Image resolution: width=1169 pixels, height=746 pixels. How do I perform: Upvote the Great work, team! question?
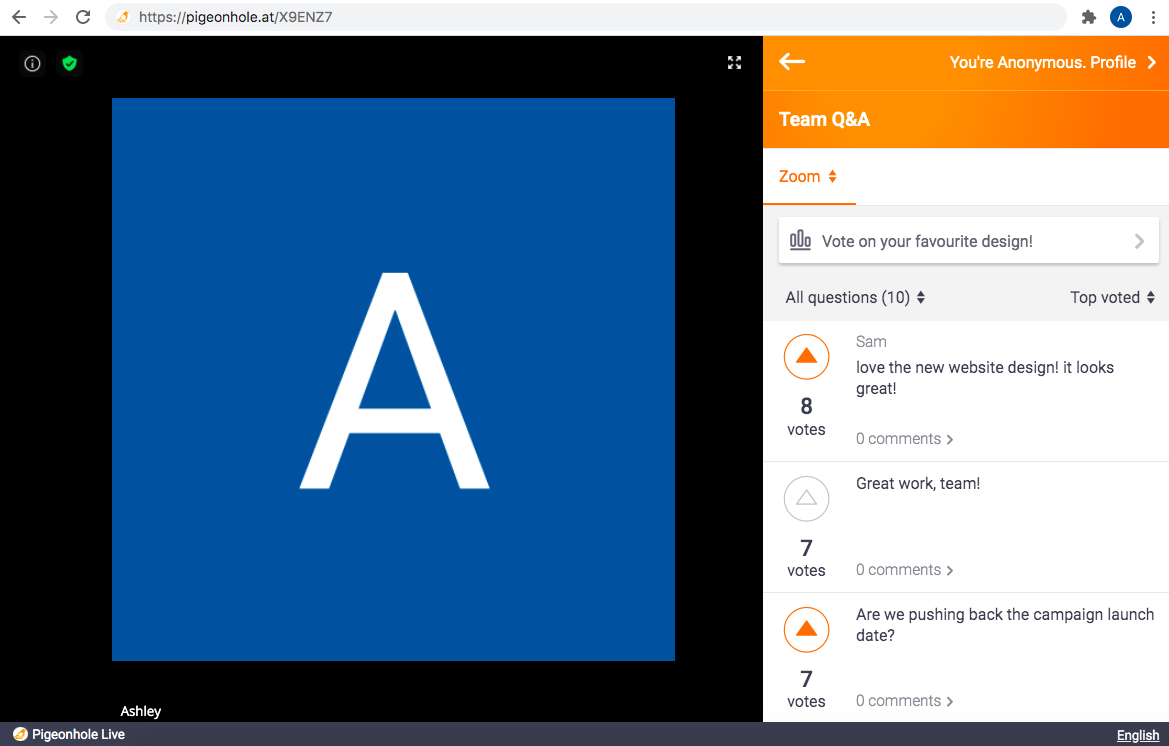point(806,499)
